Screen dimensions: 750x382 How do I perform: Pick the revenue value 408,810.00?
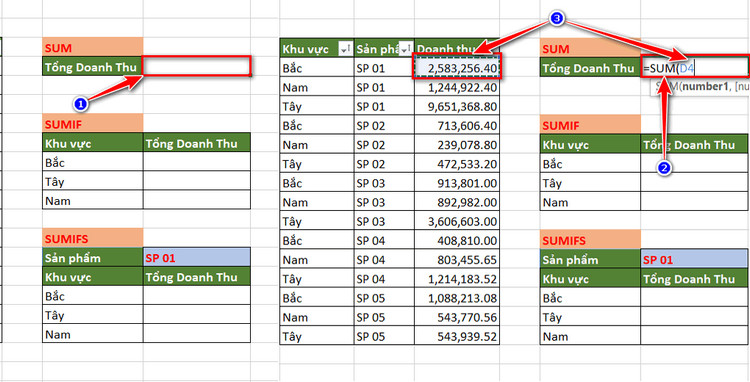457,240
